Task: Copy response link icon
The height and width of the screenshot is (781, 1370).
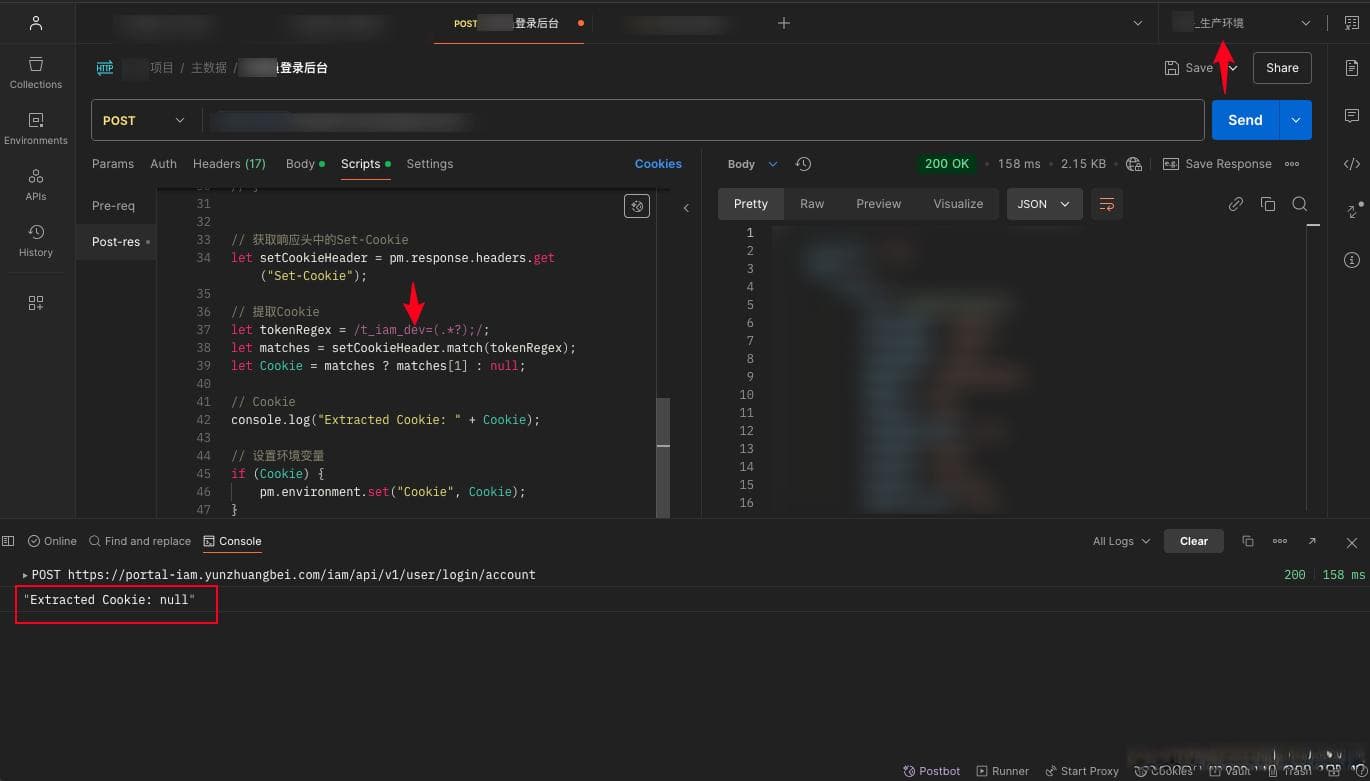Action: [1236, 204]
